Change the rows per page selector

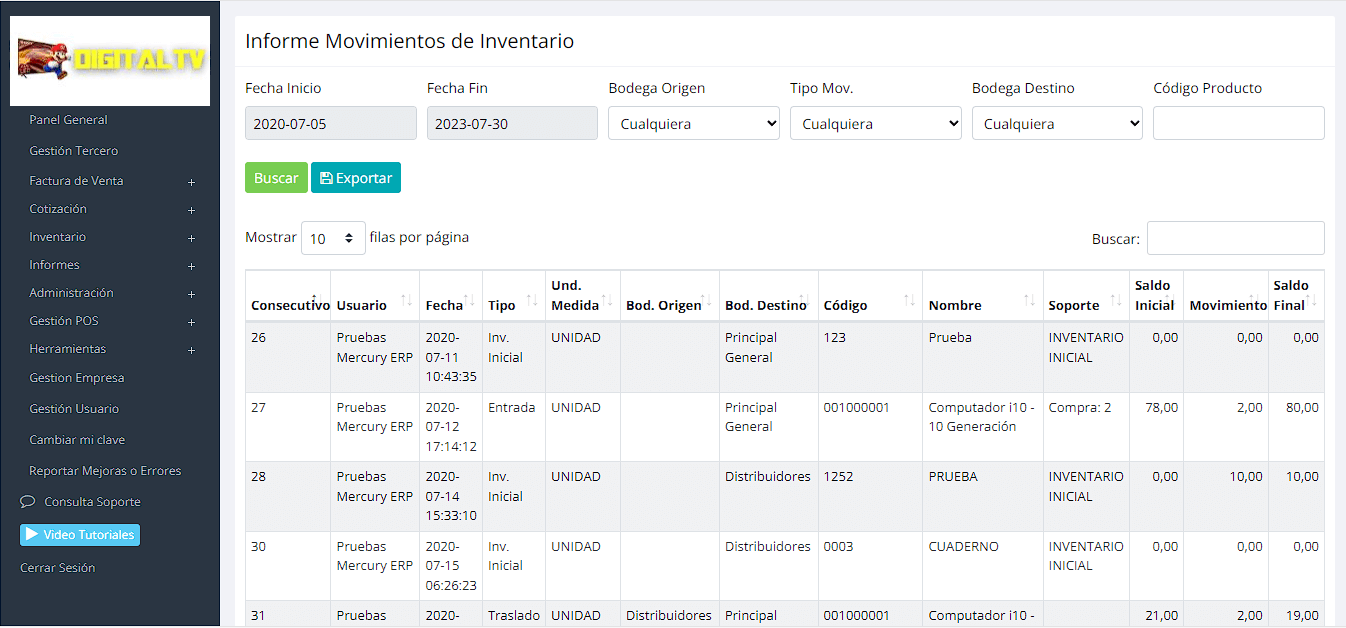click(x=333, y=239)
